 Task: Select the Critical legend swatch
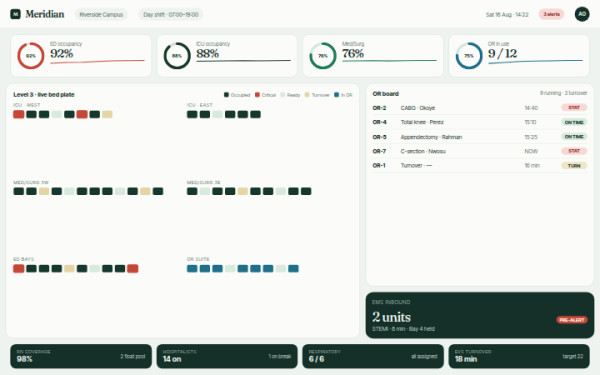pos(258,95)
